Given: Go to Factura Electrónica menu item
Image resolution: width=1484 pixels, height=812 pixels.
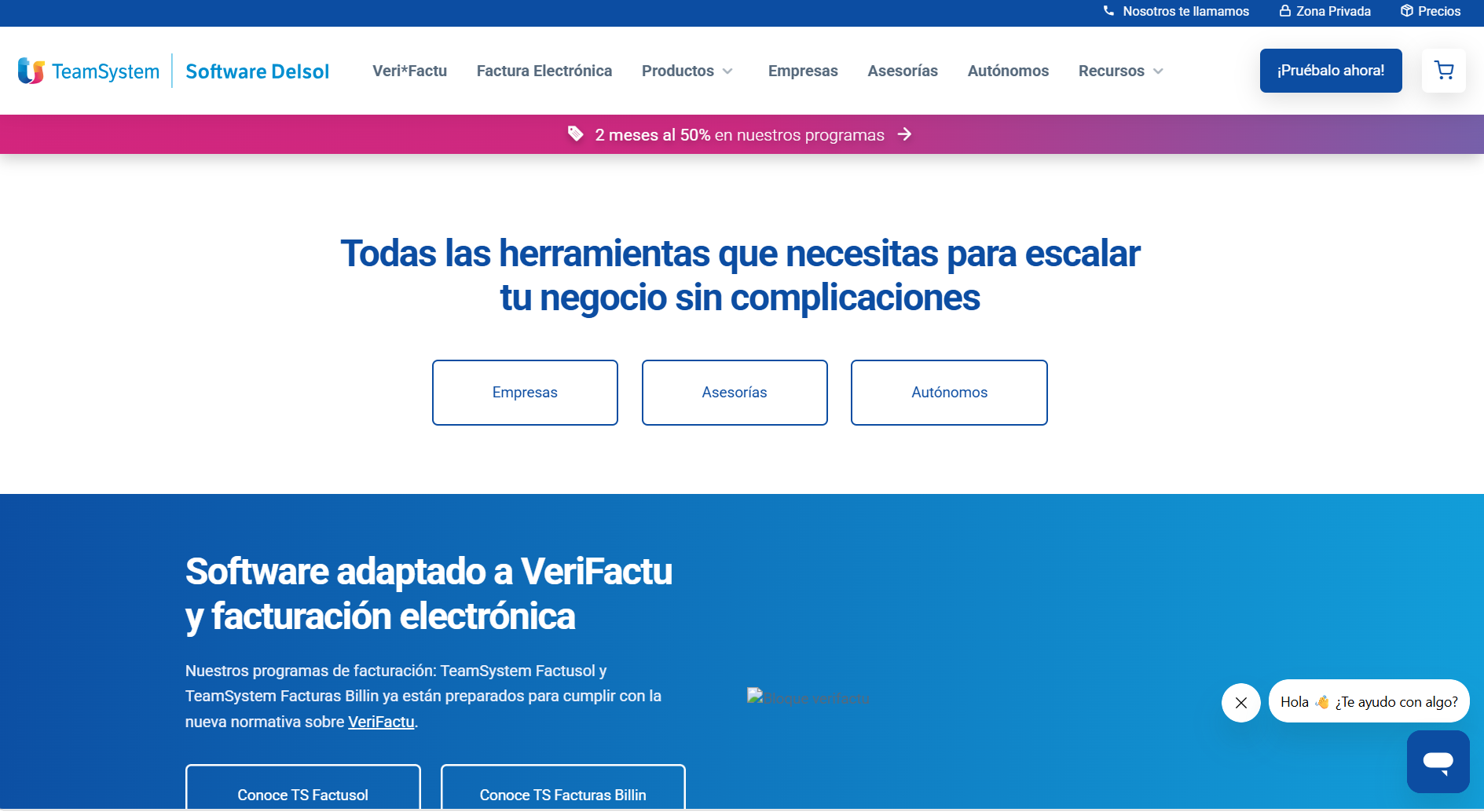Looking at the screenshot, I should pos(544,71).
